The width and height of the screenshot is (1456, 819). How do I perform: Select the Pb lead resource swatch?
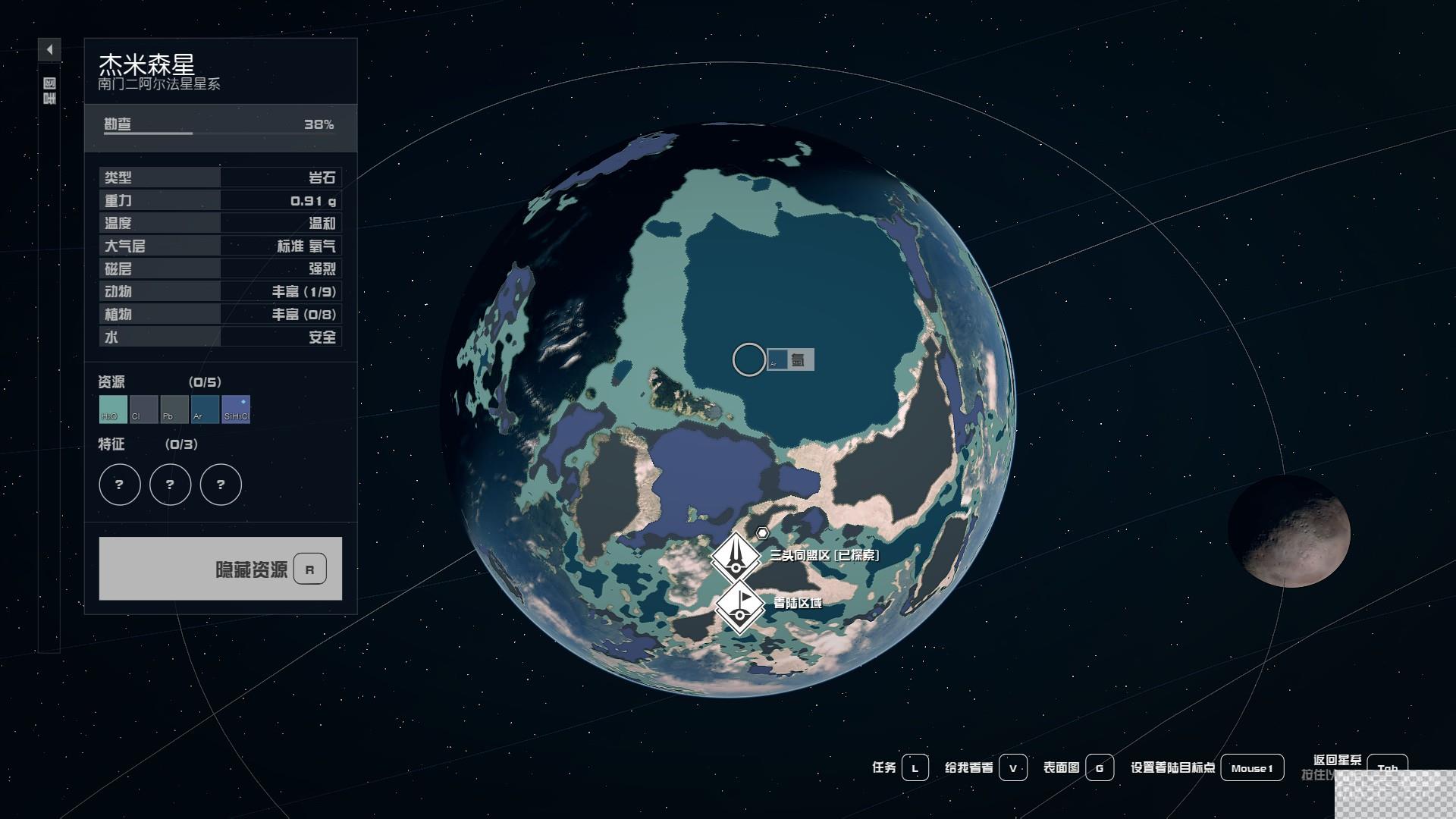(x=174, y=409)
